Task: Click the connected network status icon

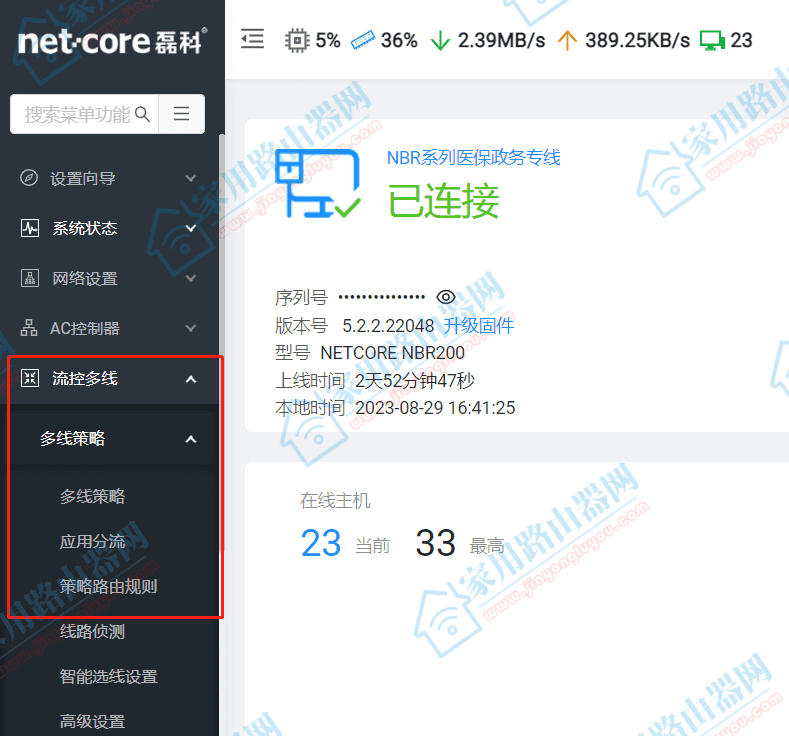Action: click(x=318, y=184)
